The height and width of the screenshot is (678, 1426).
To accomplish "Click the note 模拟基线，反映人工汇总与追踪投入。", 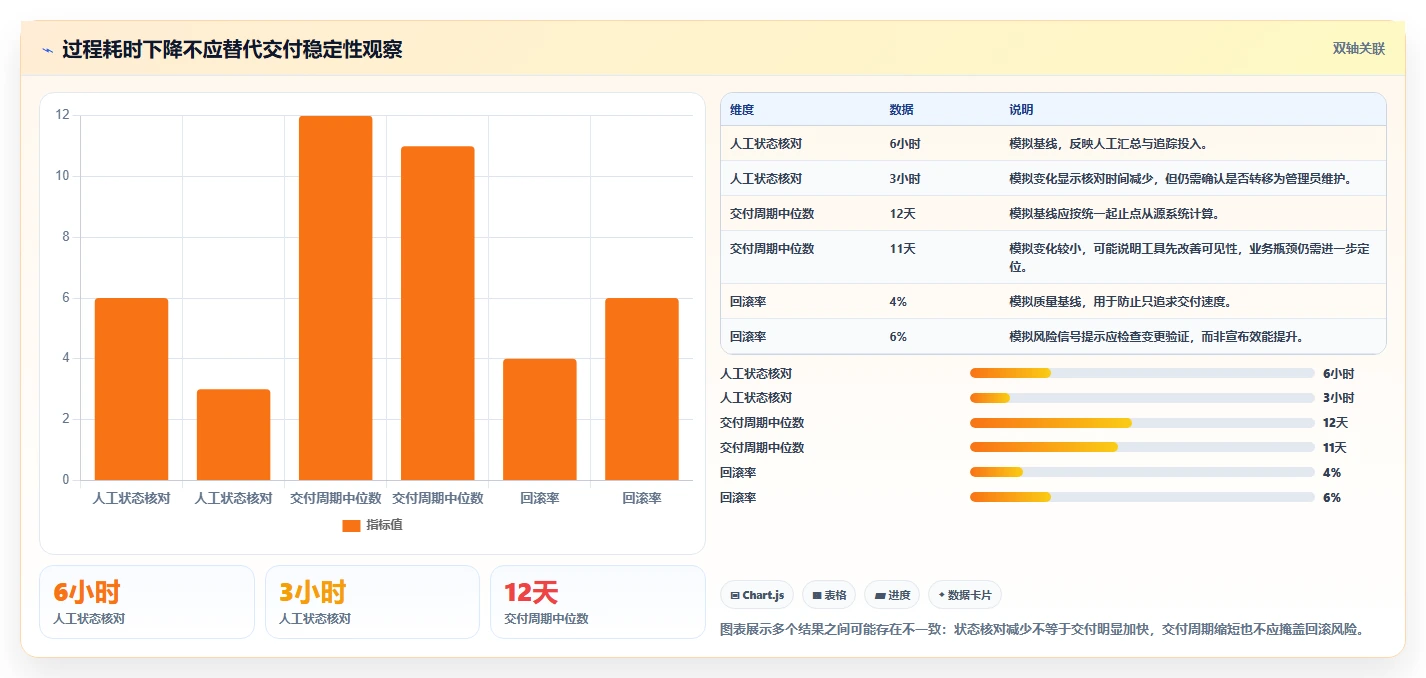I will [x=1111, y=144].
